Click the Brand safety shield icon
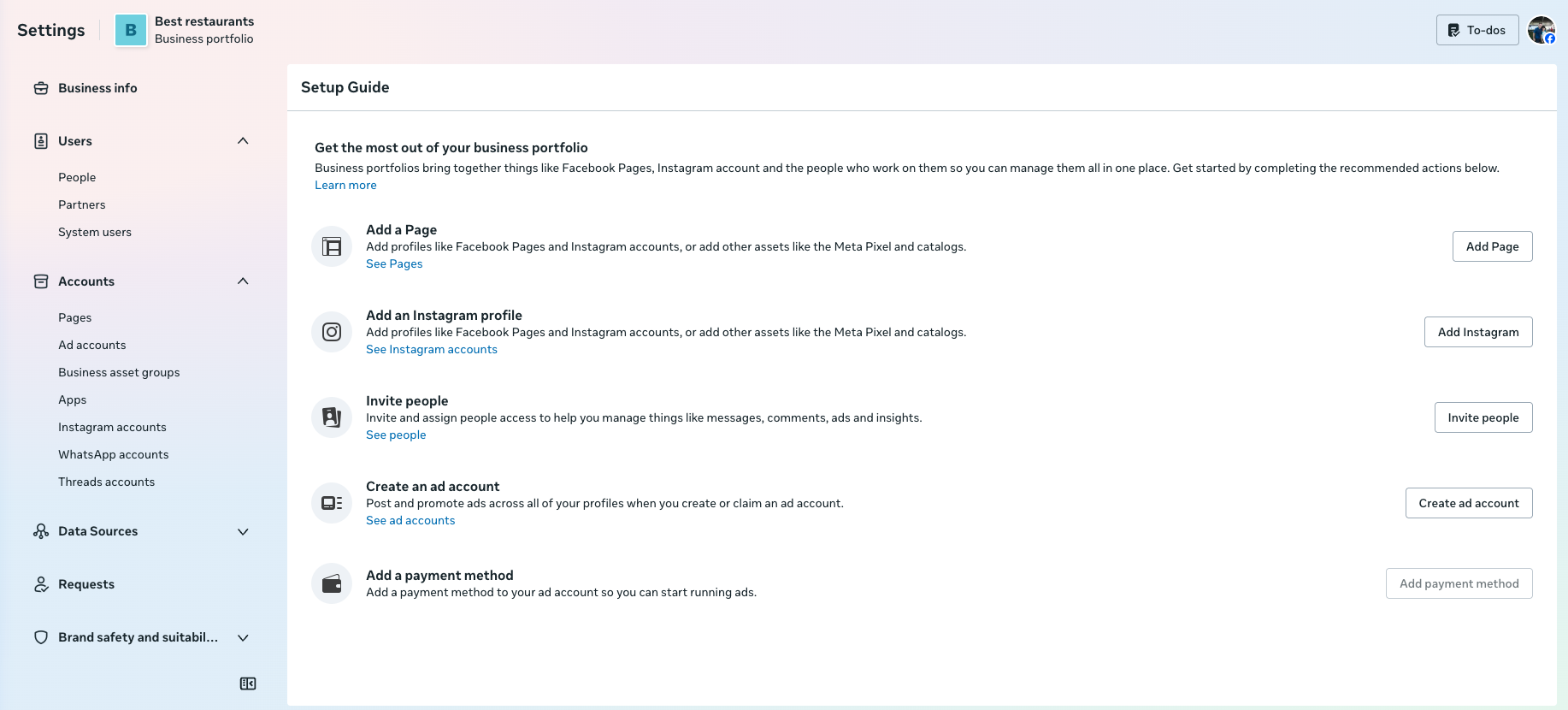Screen dimensions: 1568x710 tap(41, 637)
